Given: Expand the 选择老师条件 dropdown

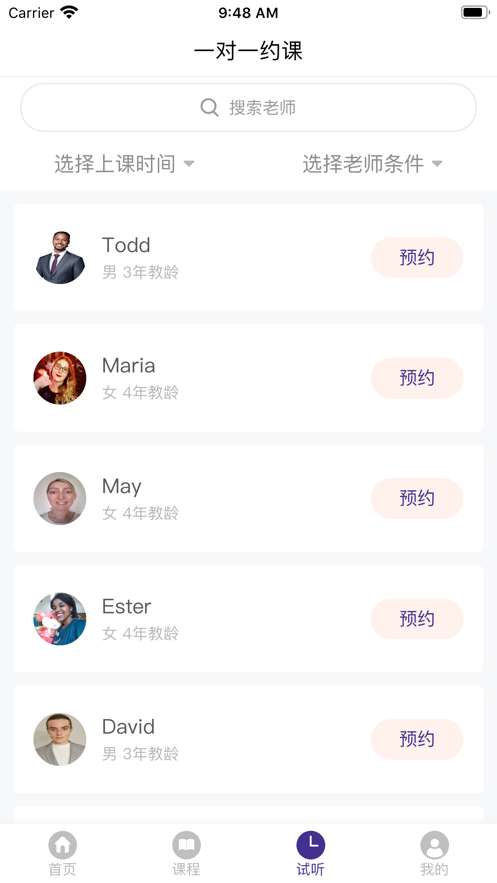Looking at the screenshot, I should tap(373, 164).
